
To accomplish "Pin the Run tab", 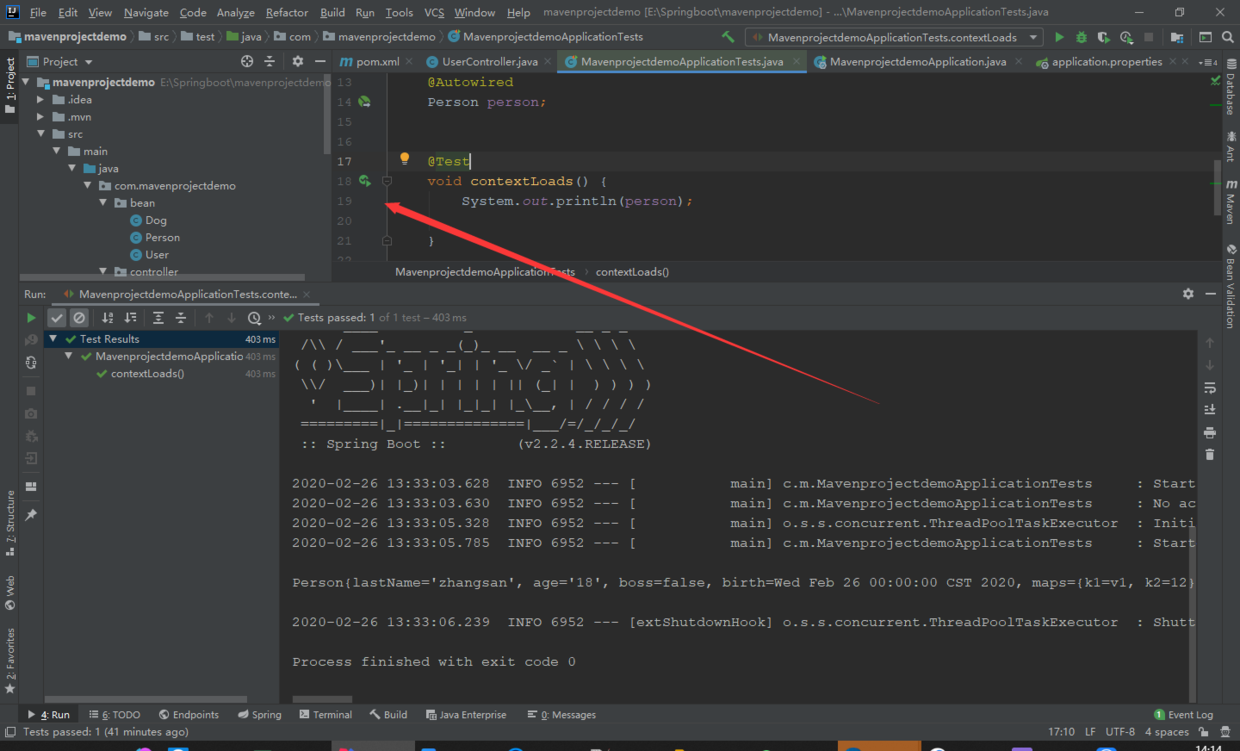I will coord(31,515).
